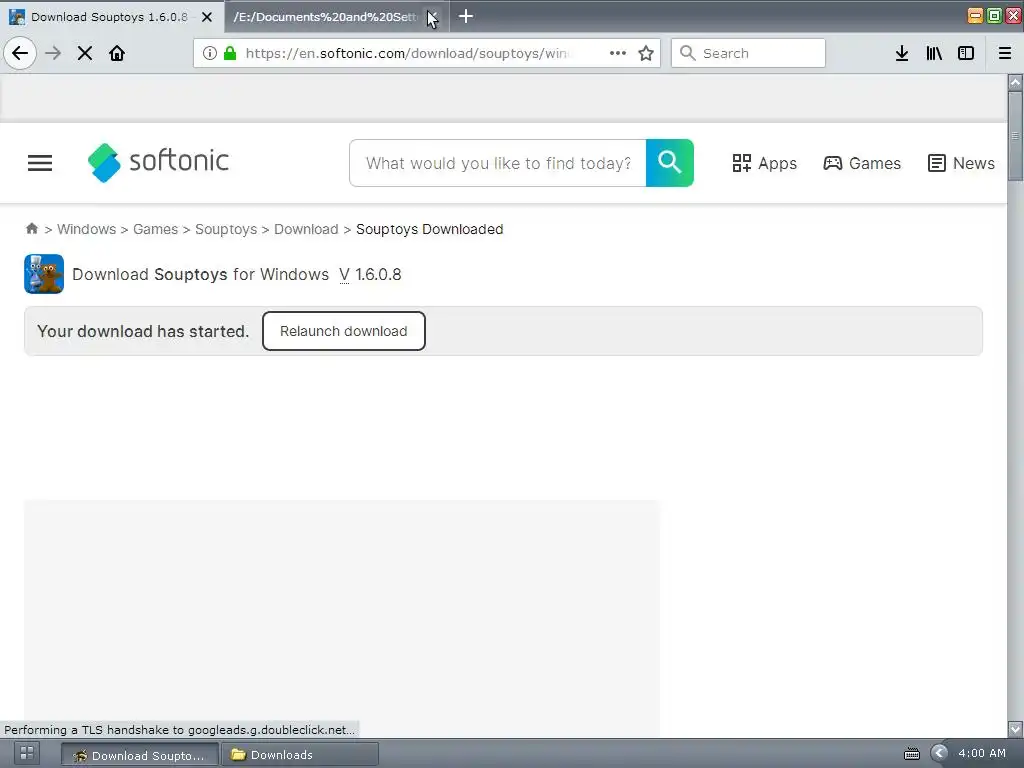Click the V version abbreviation label
The height and width of the screenshot is (768, 1024).
click(x=344, y=274)
